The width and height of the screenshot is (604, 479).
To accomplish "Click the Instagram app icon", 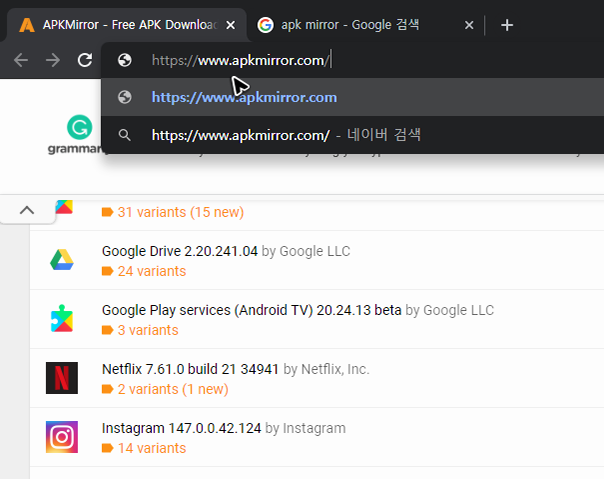I will pyautogui.click(x=62, y=437).
